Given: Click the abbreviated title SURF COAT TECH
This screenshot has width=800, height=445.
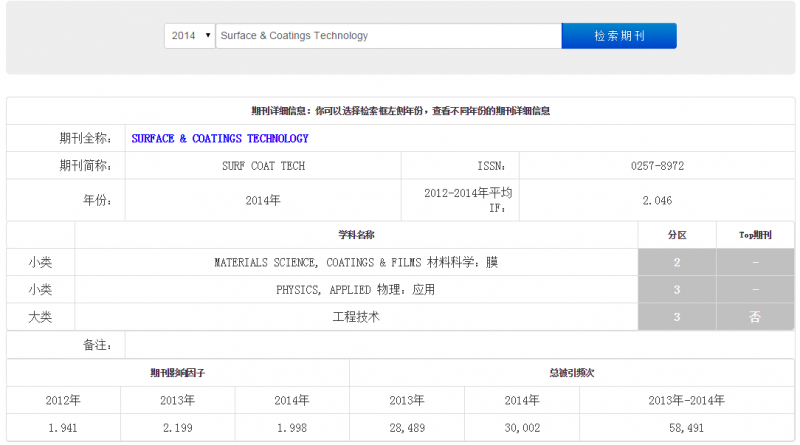Looking at the screenshot, I should tap(263, 166).
